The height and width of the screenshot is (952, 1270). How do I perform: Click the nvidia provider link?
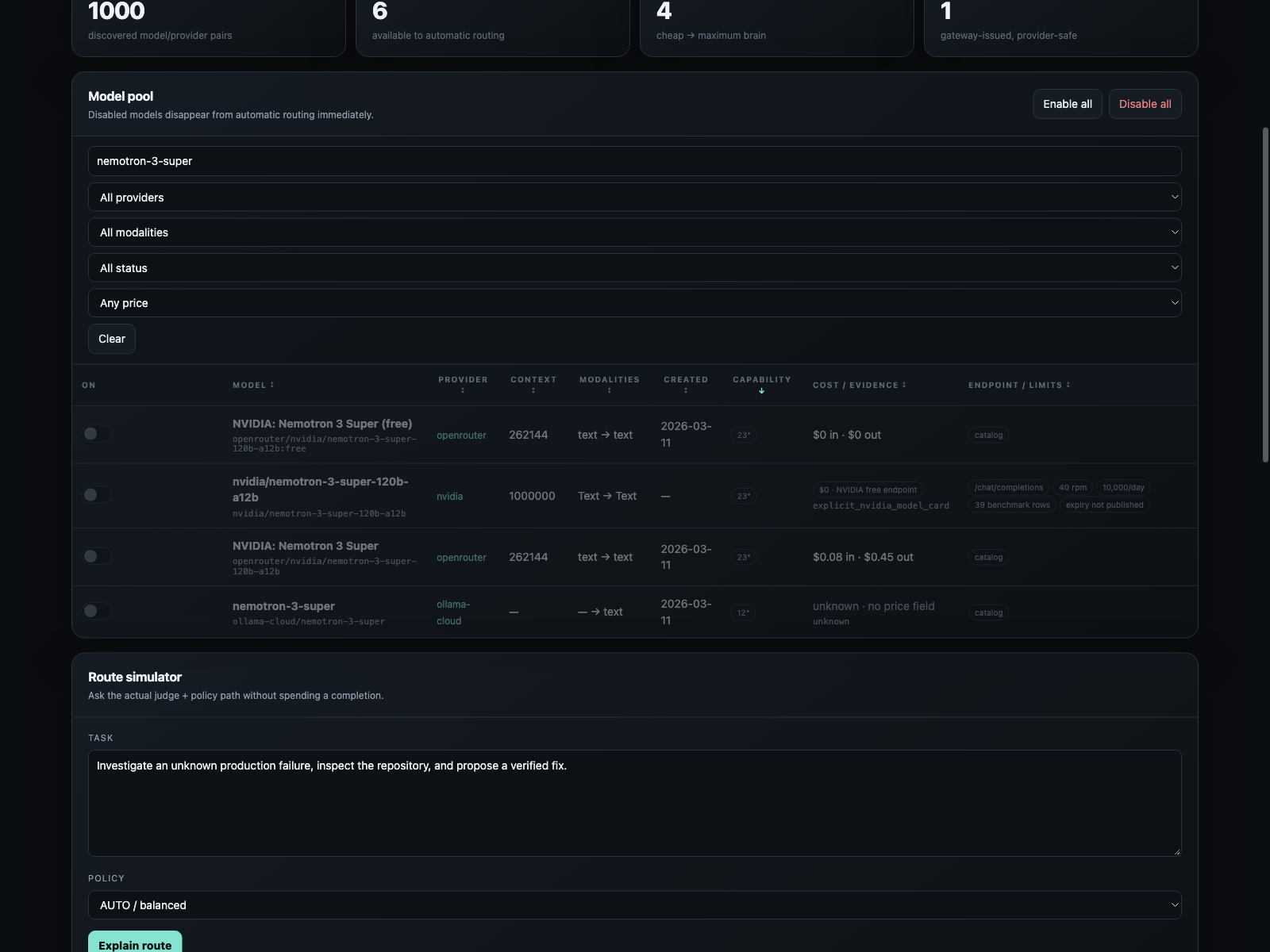[449, 496]
